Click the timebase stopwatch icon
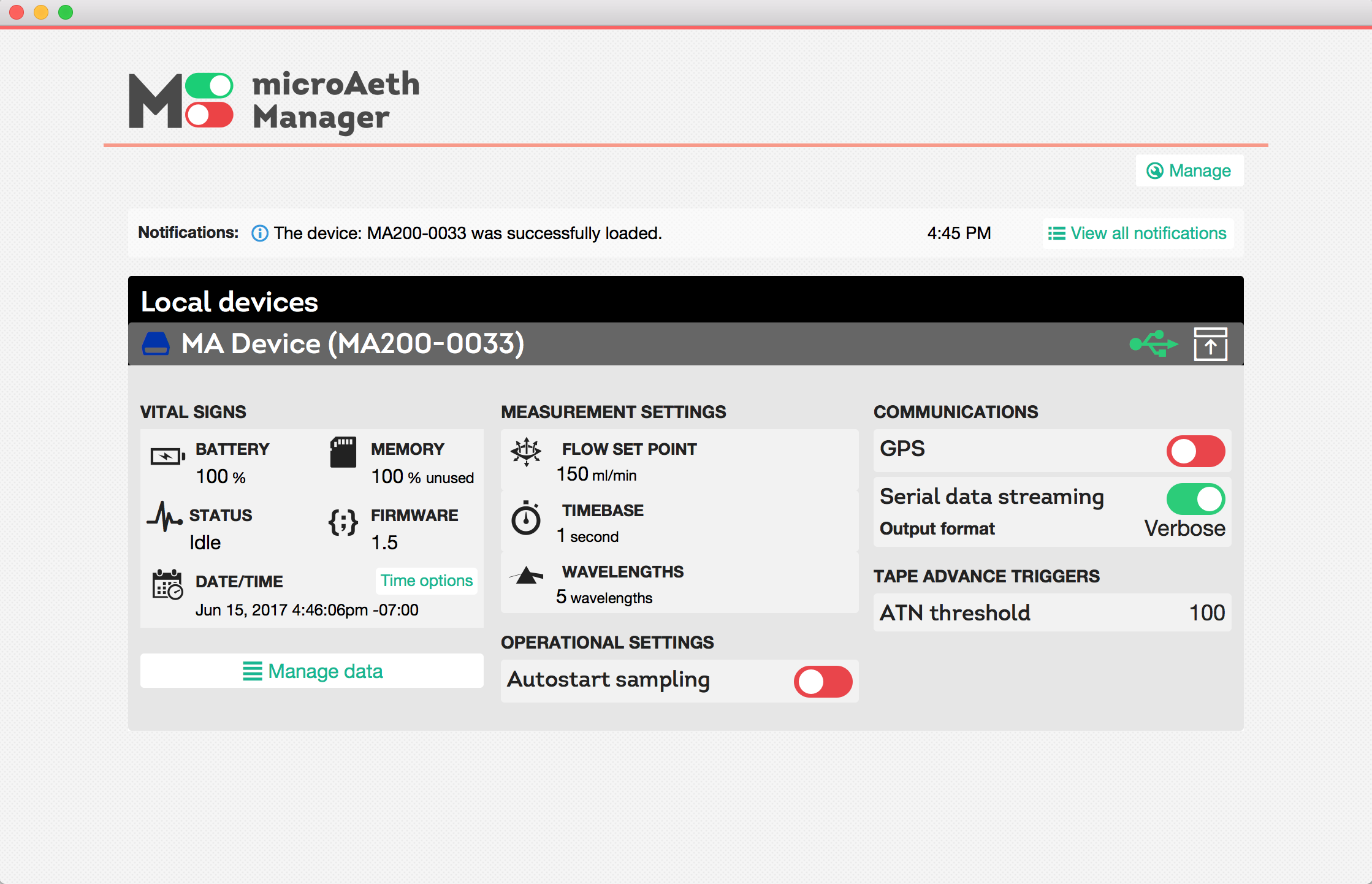This screenshot has height=884, width=1372. pyautogui.click(x=526, y=518)
